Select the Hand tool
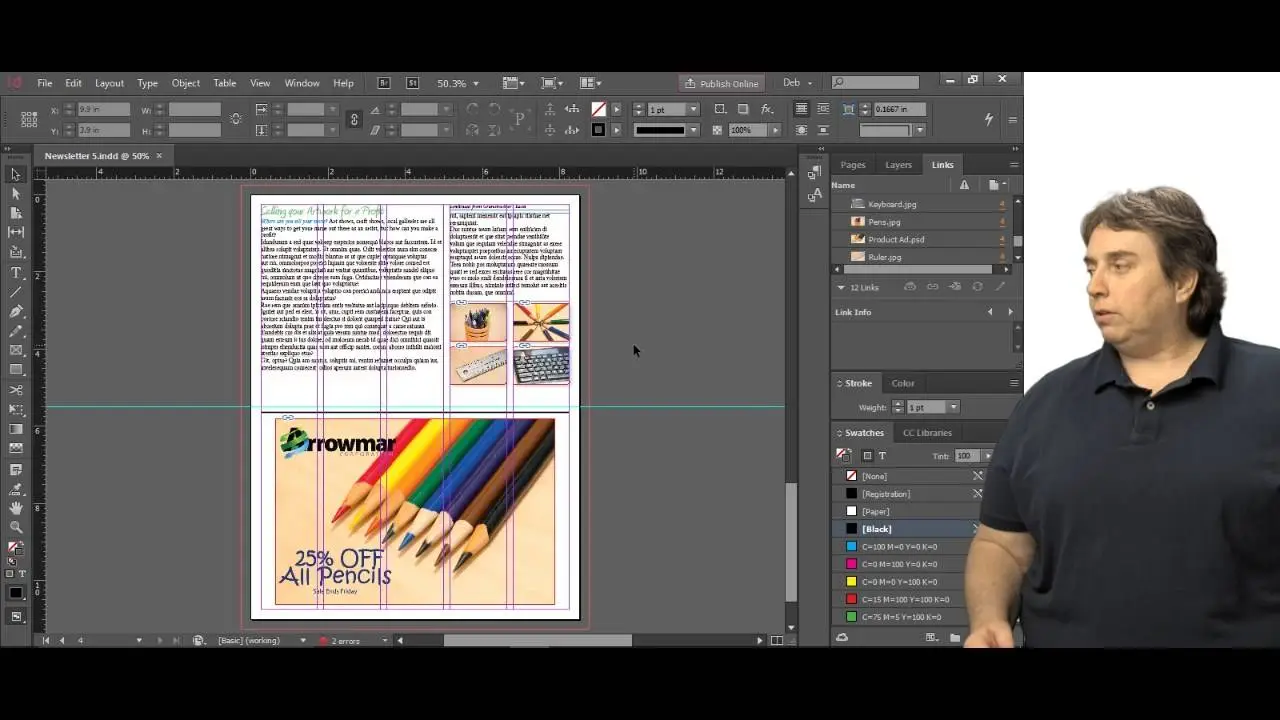This screenshot has height=720, width=1280. click(x=16, y=508)
